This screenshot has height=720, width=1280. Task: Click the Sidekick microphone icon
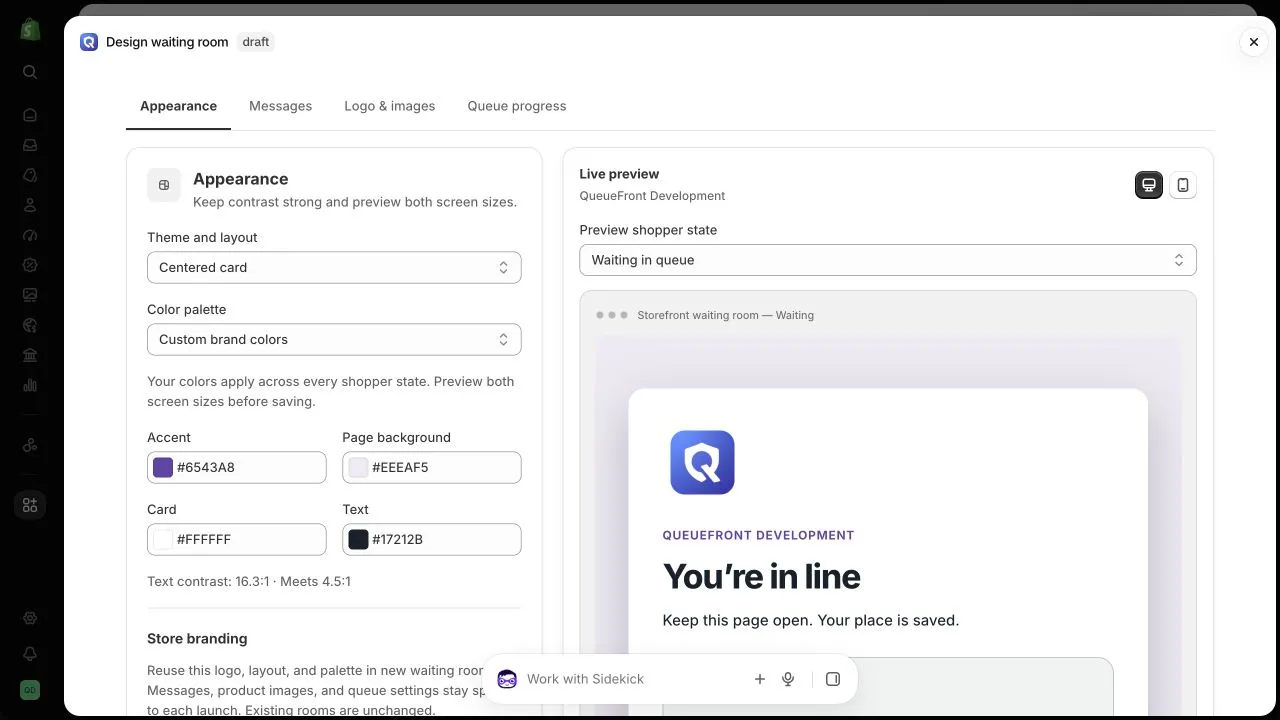click(788, 679)
